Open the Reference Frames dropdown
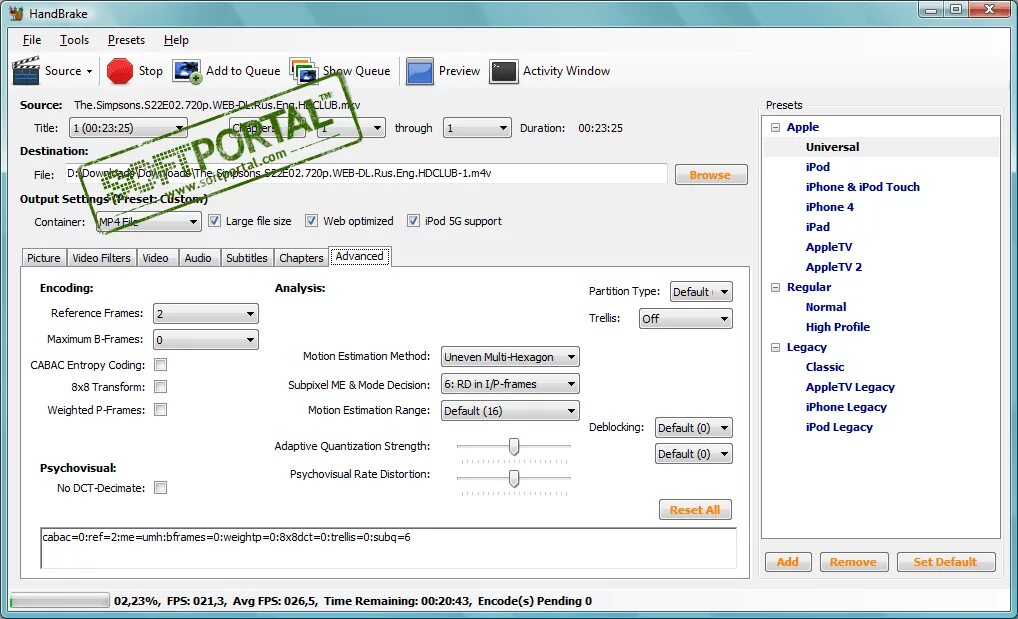1018x619 pixels. coord(206,314)
